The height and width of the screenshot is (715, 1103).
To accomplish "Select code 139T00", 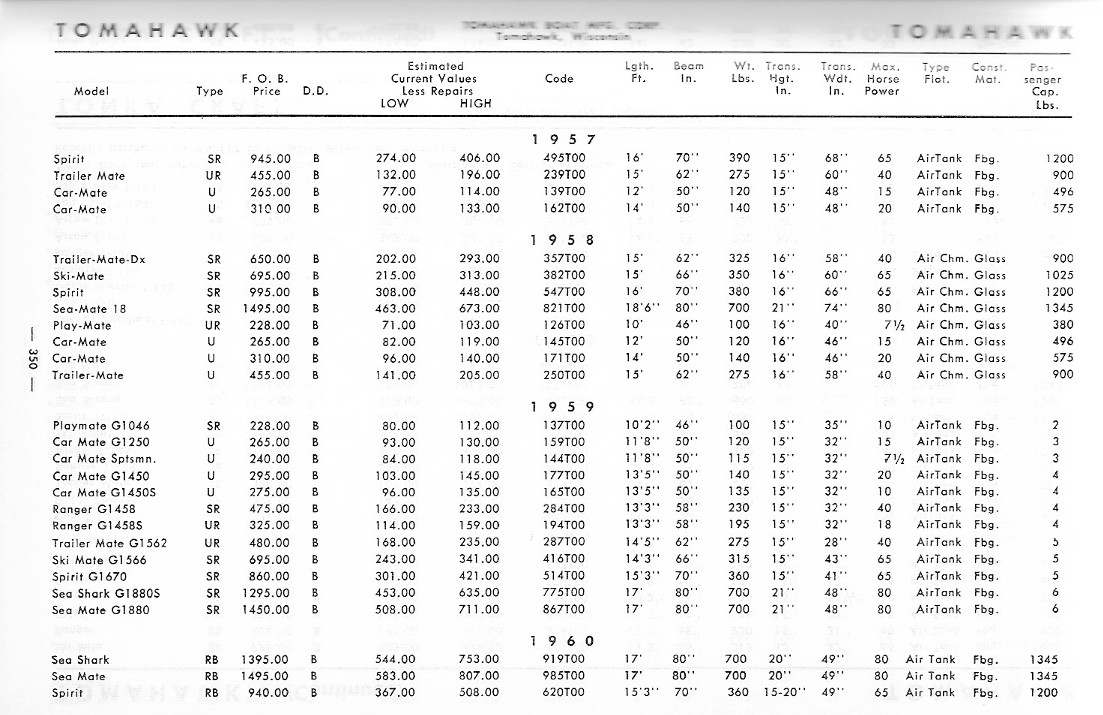I will (x=564, y=192).
